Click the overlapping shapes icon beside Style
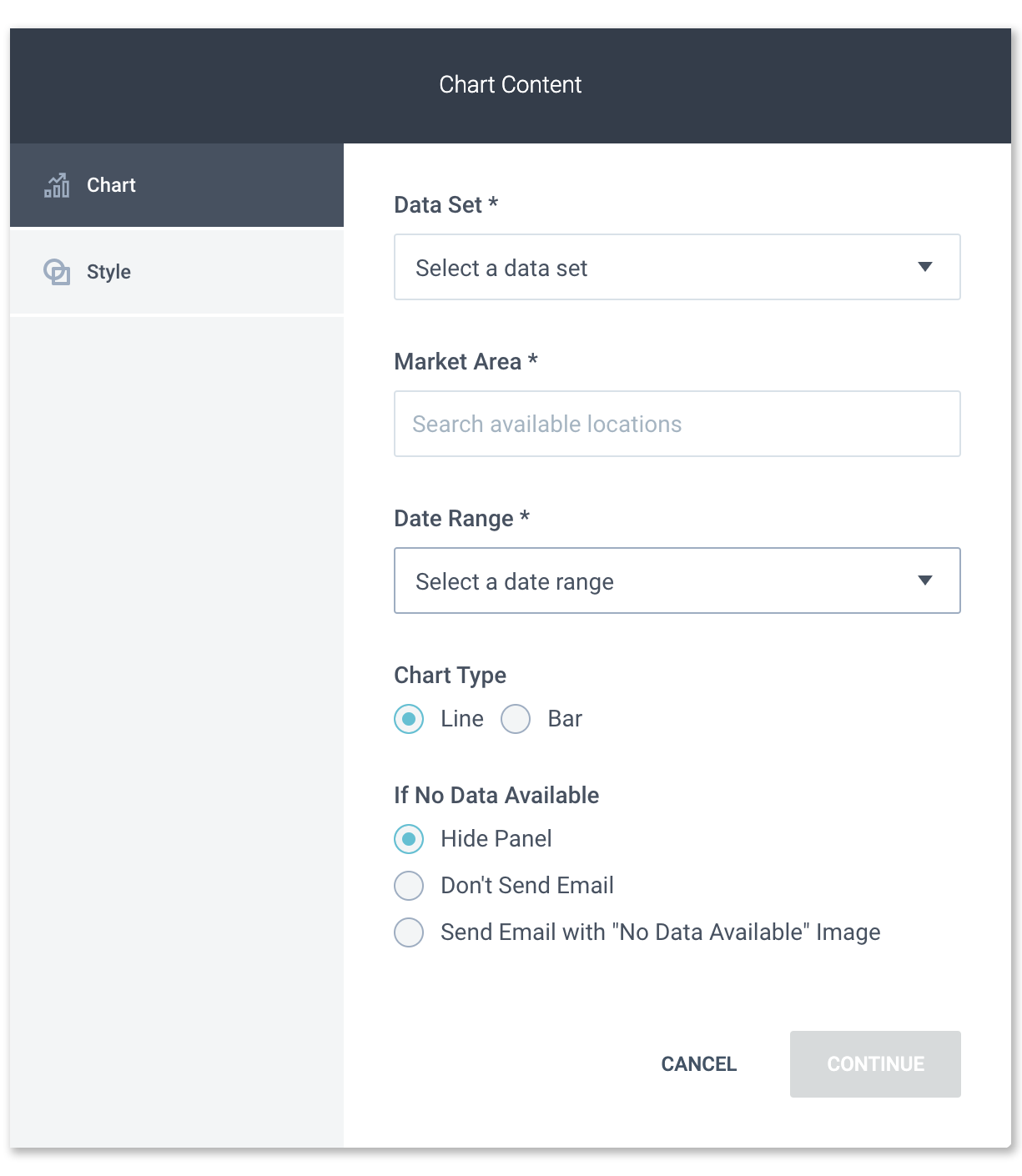Screen dimensions: 1022x1176 click(57, 271)
